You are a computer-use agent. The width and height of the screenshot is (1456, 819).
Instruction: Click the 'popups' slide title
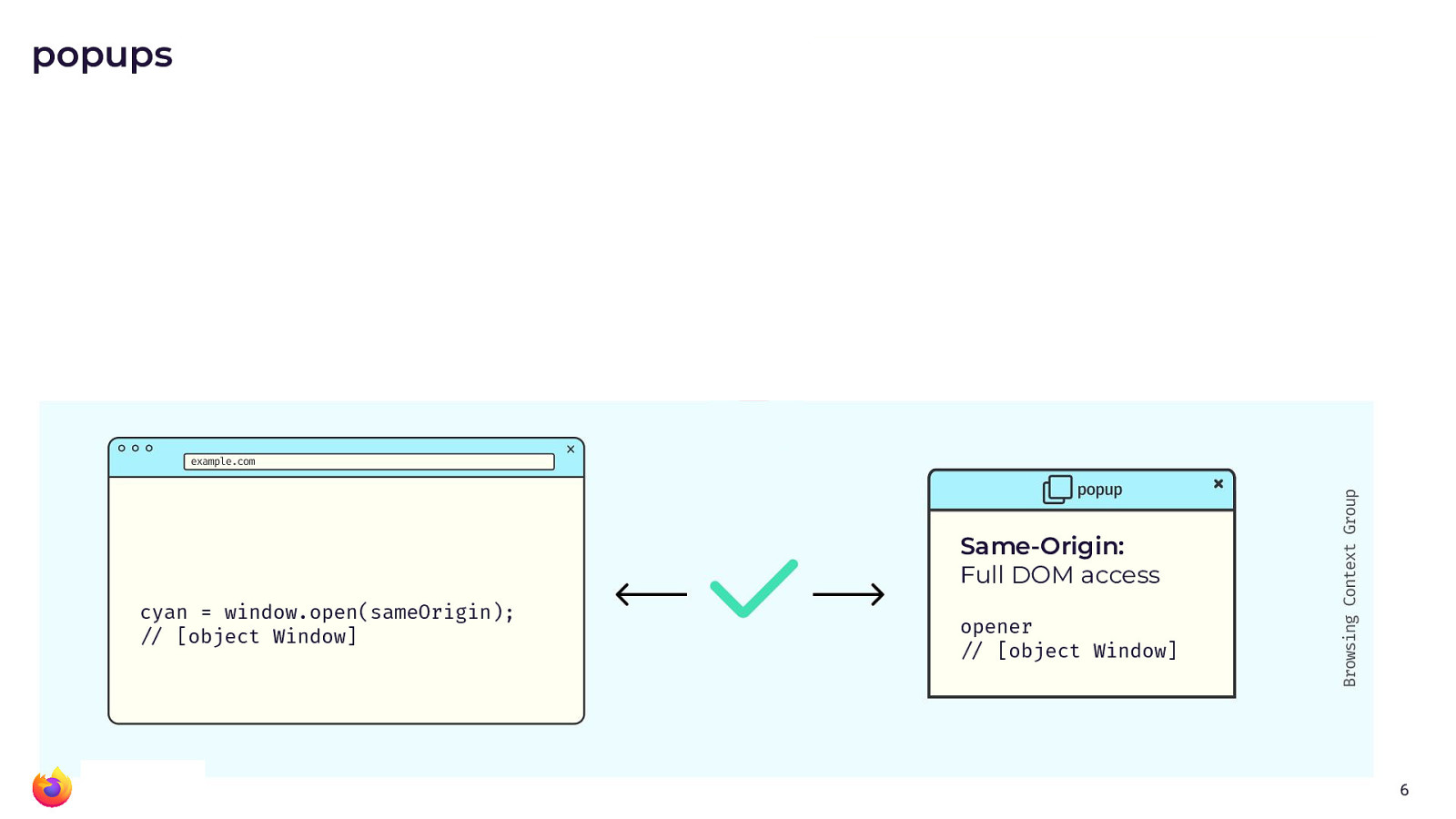102,56
